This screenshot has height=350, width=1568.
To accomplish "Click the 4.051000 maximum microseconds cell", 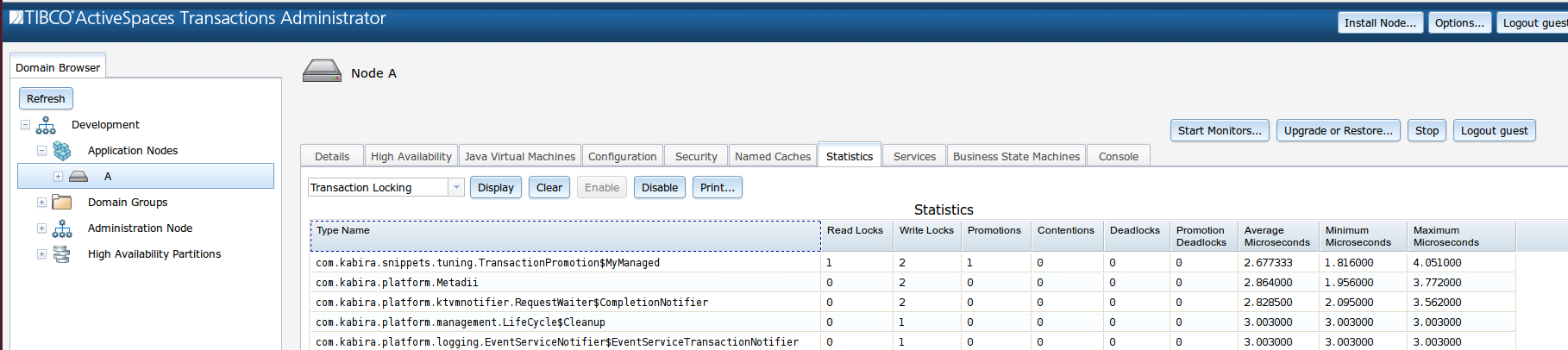I will coord(1460,263).
